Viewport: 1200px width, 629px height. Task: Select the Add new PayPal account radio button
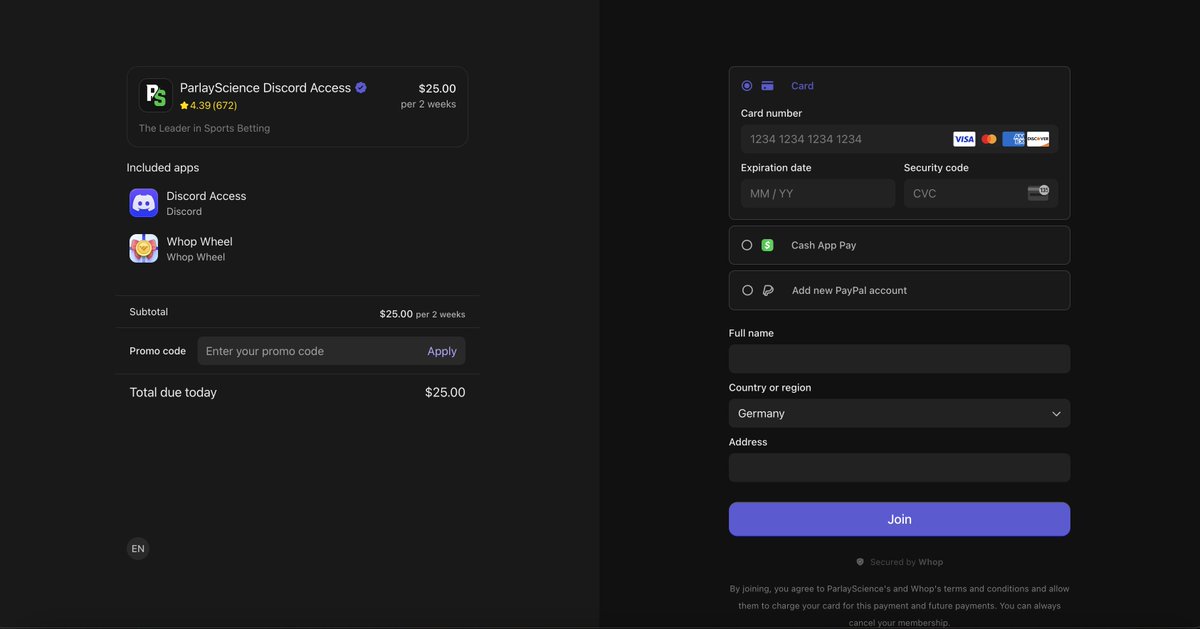pos(747,290)
